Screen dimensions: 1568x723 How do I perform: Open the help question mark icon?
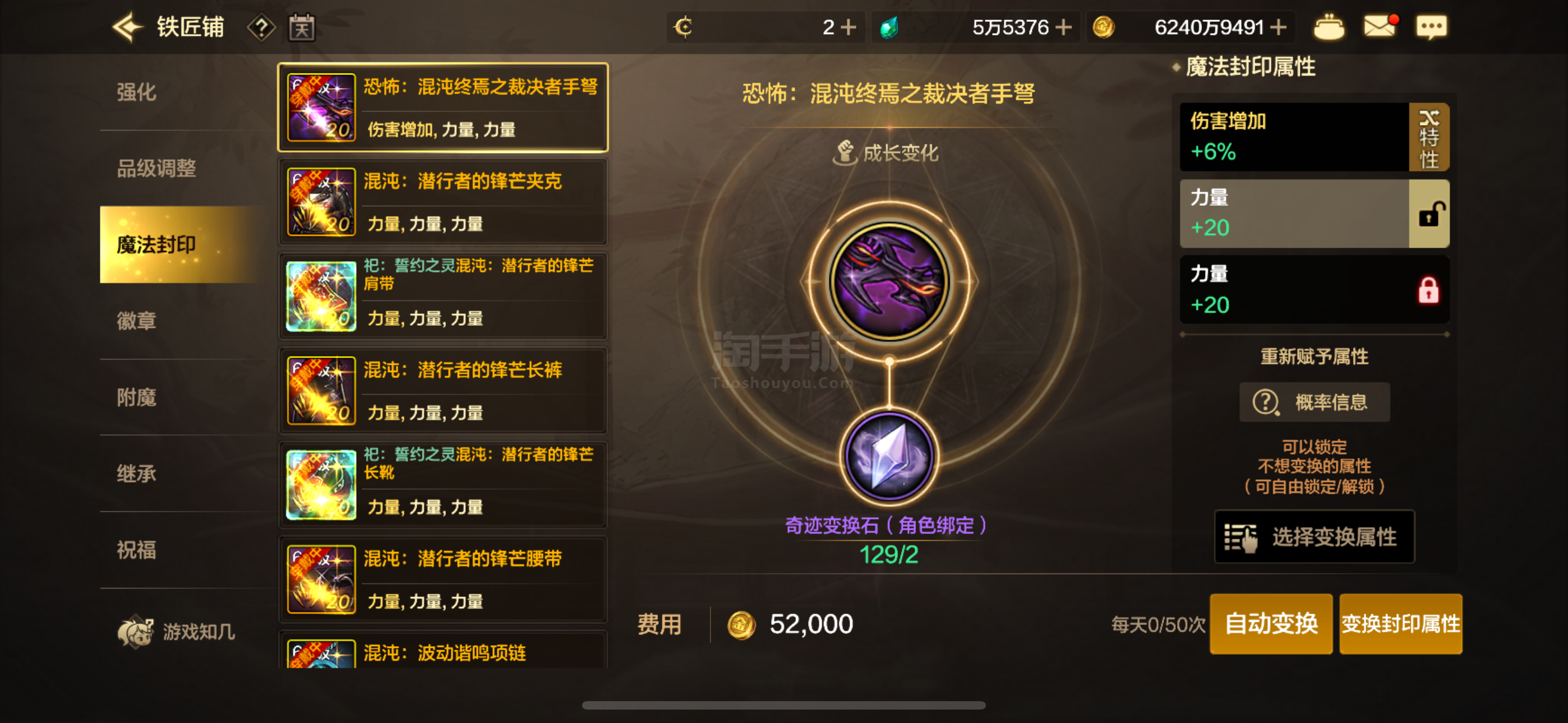click(x=261, y=28)
